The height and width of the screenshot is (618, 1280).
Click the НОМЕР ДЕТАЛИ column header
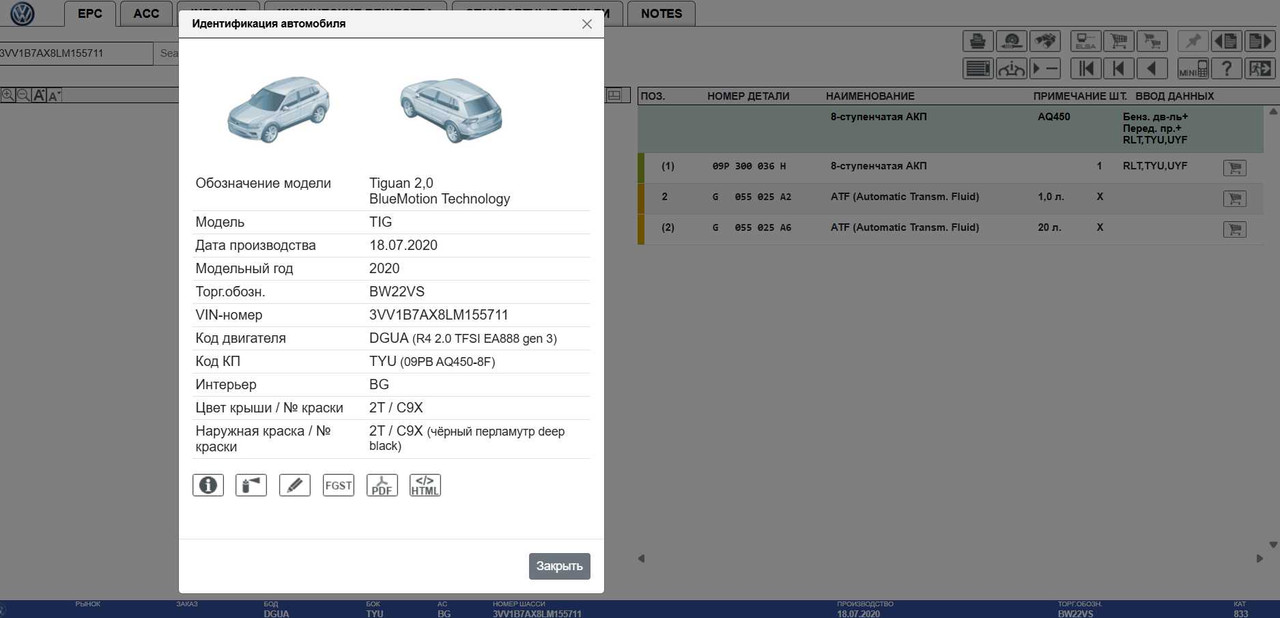(748, 96)
